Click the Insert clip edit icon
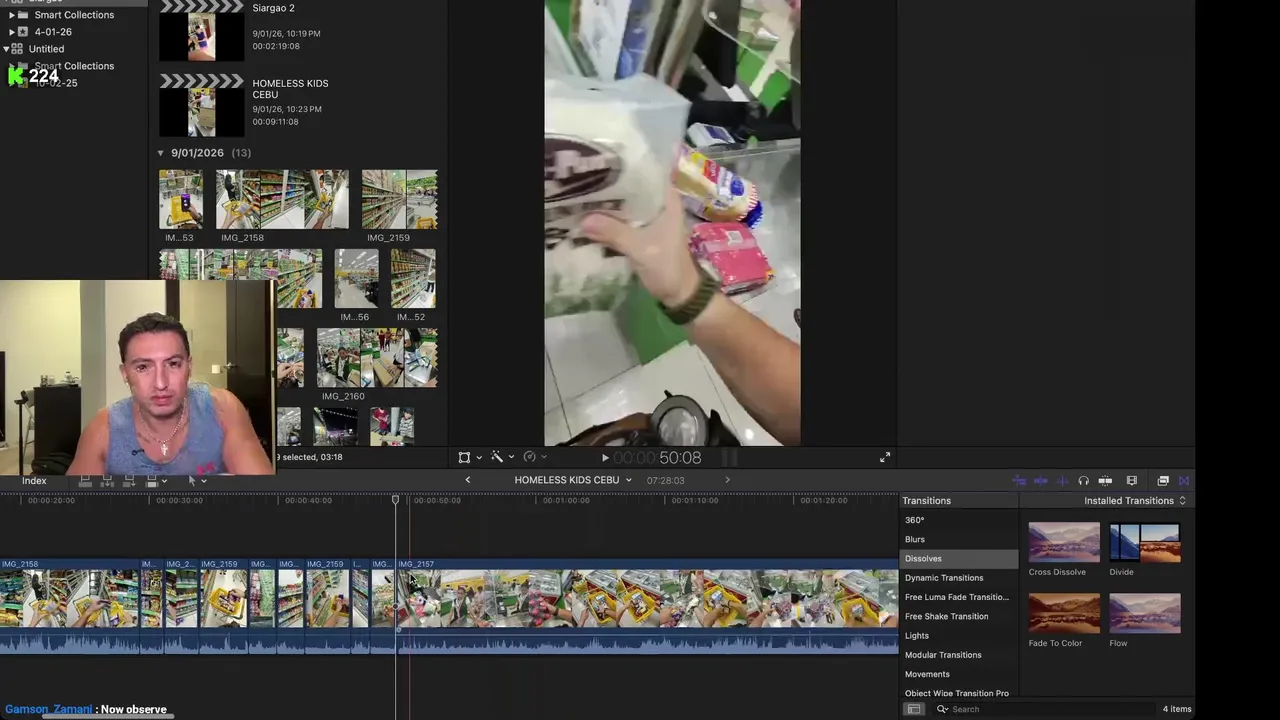Screen dimensions: 1280x720 click(107, 481)
